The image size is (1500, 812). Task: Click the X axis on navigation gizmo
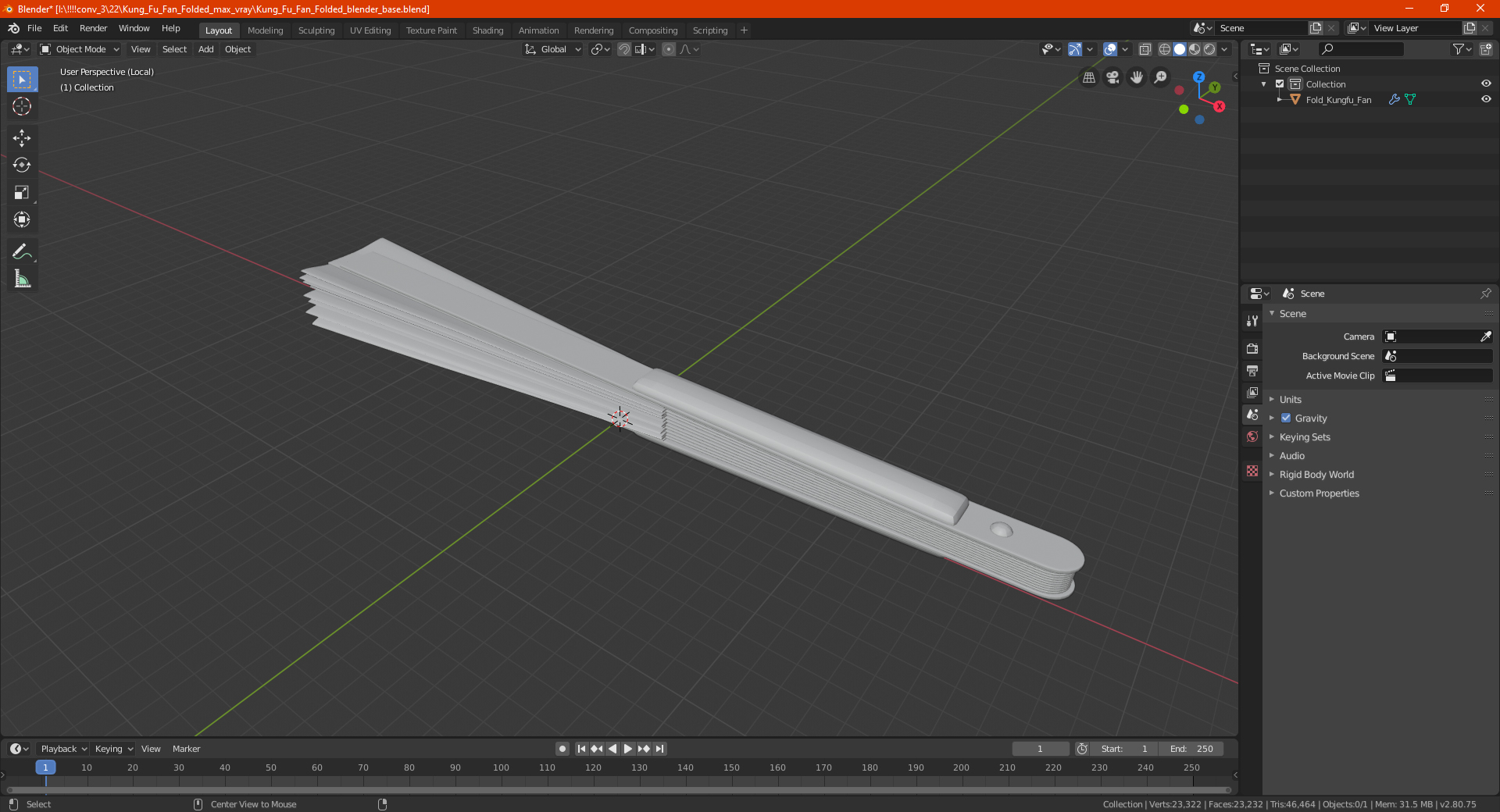point(1219,106)
